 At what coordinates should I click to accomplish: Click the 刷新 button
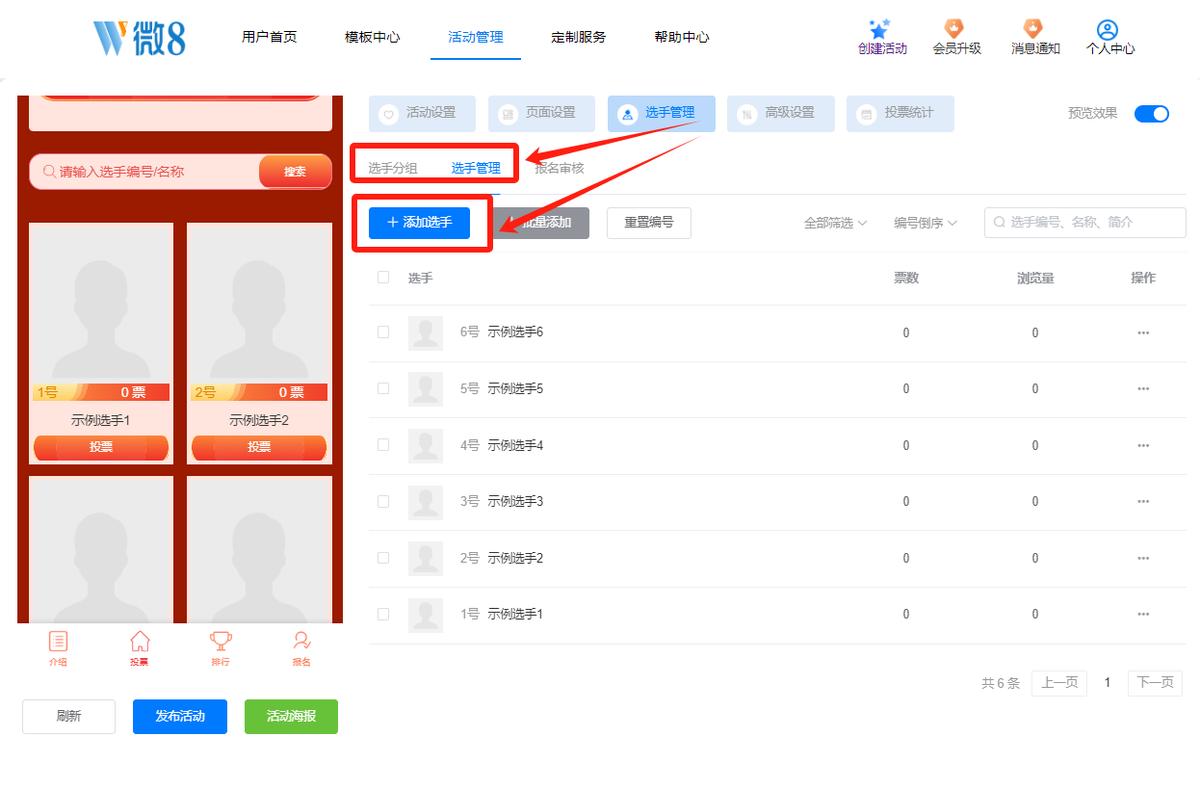(x=69, y=716)
